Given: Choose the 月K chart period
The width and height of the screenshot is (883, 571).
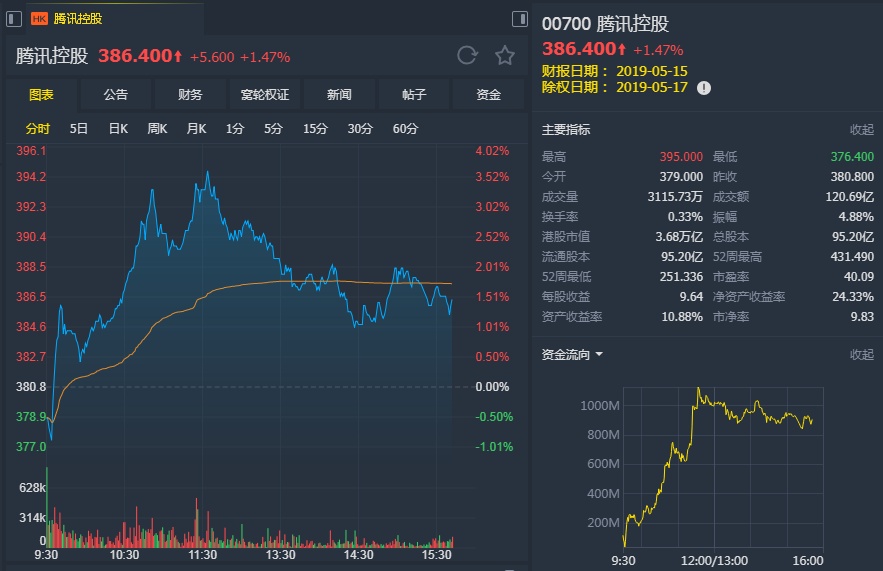Looking at the screenshot, I should click(x=197, y=129).
